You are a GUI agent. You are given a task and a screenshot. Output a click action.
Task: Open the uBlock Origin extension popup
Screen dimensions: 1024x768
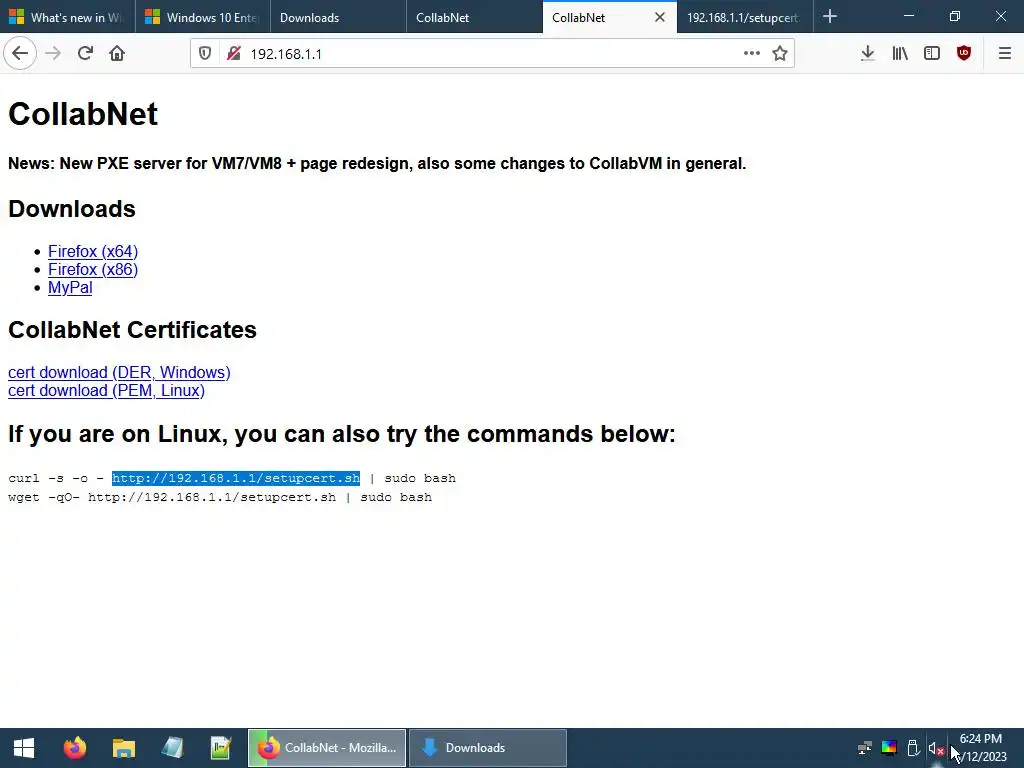(964, 54)
